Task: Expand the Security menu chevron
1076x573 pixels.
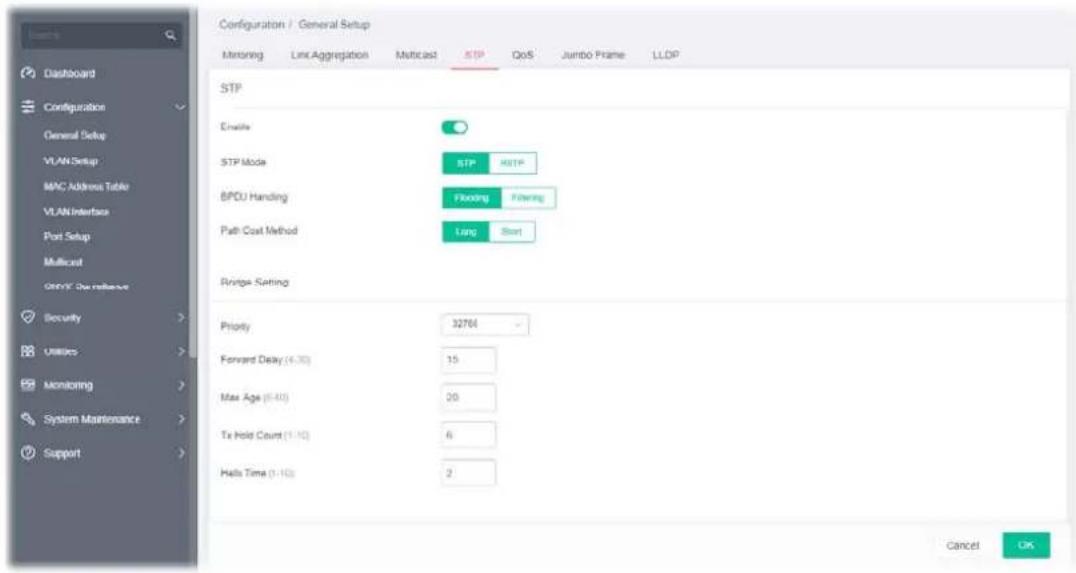Action: [181, 317]
